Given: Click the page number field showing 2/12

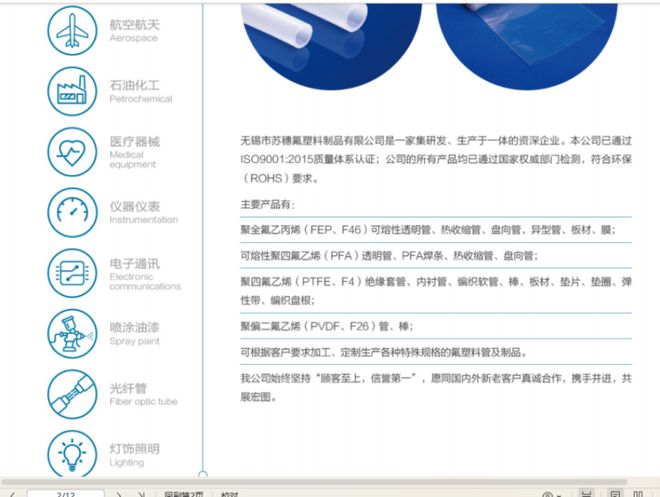Looking at the screenshot, I should pyautogui.click(x=66, y=493).
